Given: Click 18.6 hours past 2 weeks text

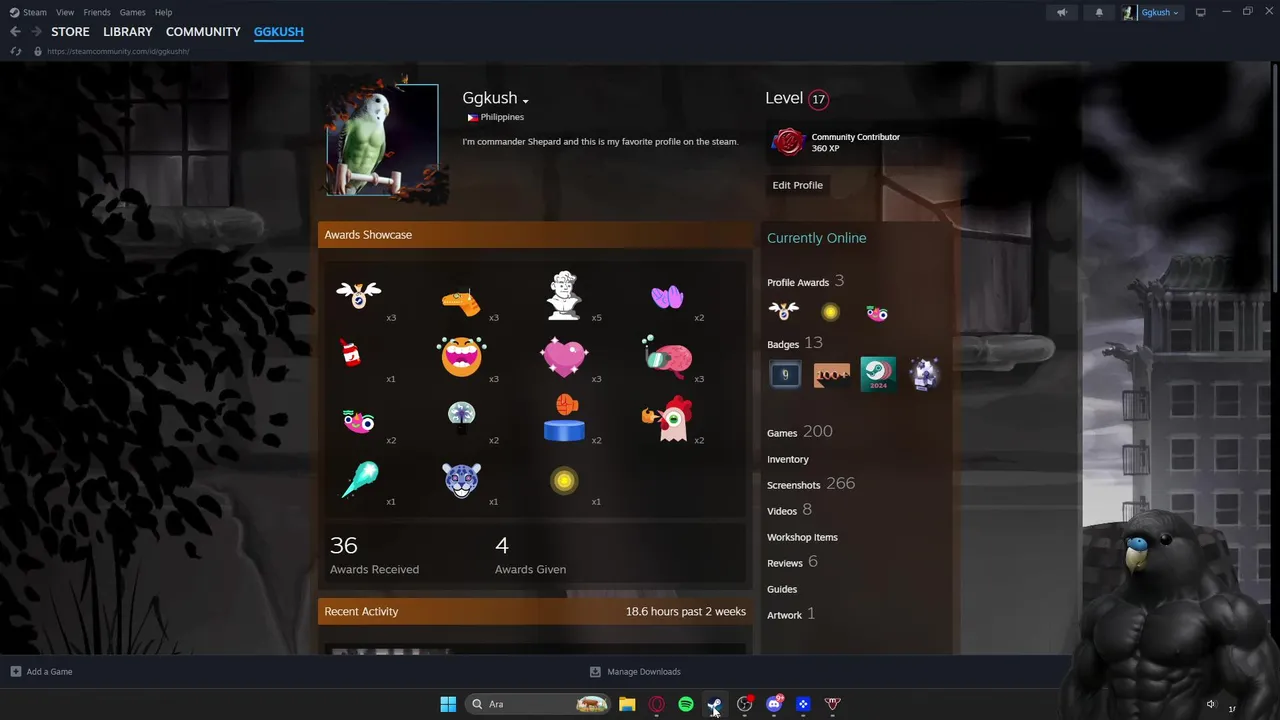Looking at the screenshot, I should click(x=686, y=611).
